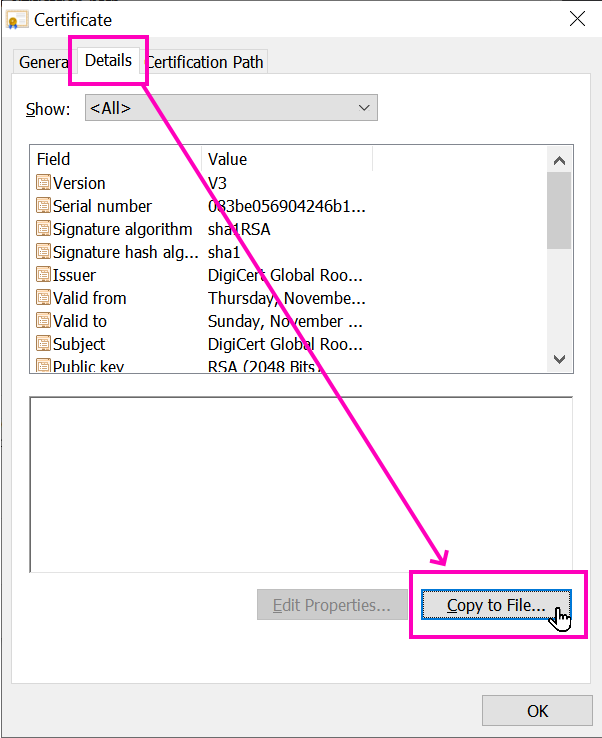
Task: Click the value V3
Action: [217, 183]
